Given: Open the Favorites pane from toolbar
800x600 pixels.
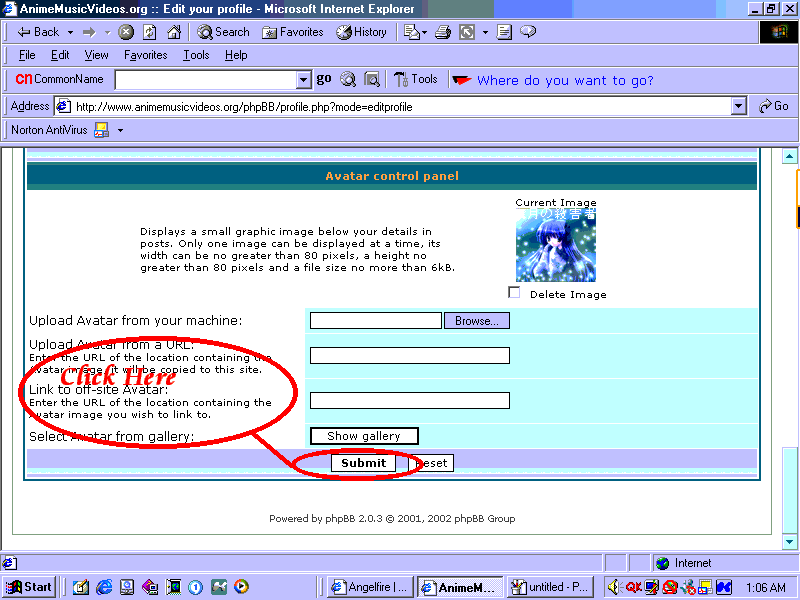Looking at the screenshot, I should click(293, 32).
